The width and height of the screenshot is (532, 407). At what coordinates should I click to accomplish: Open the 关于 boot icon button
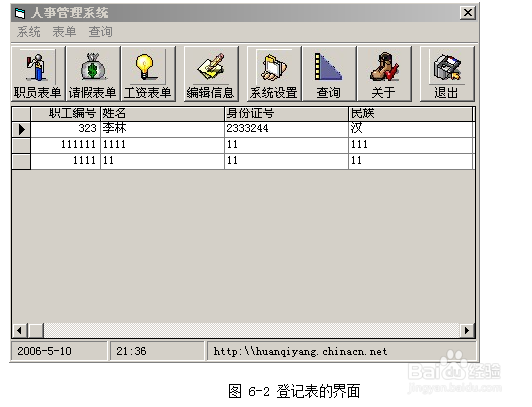click(384, 74)
